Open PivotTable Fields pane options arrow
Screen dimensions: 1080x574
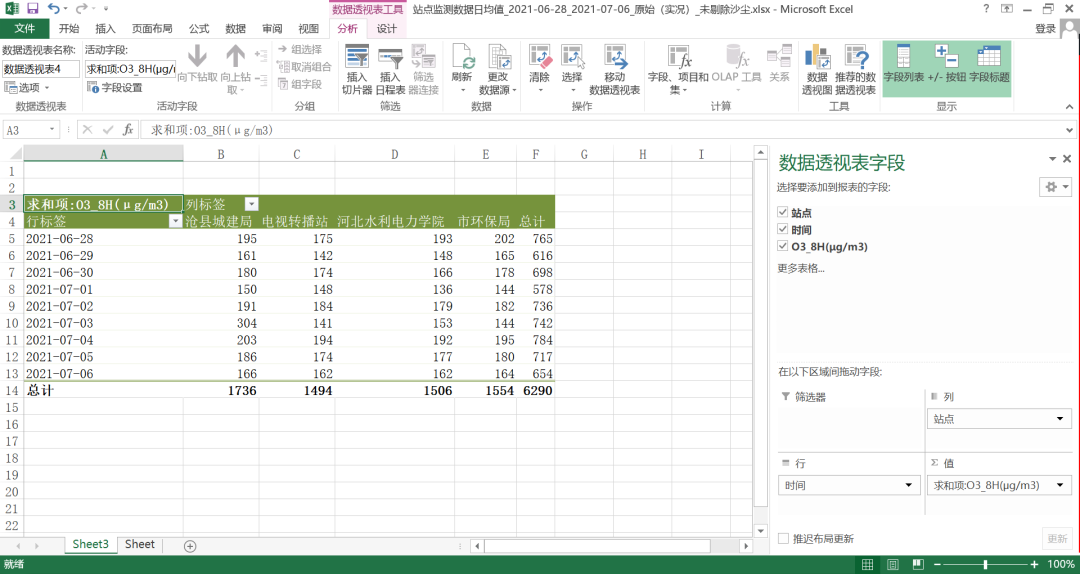[x=1052, y=159]
